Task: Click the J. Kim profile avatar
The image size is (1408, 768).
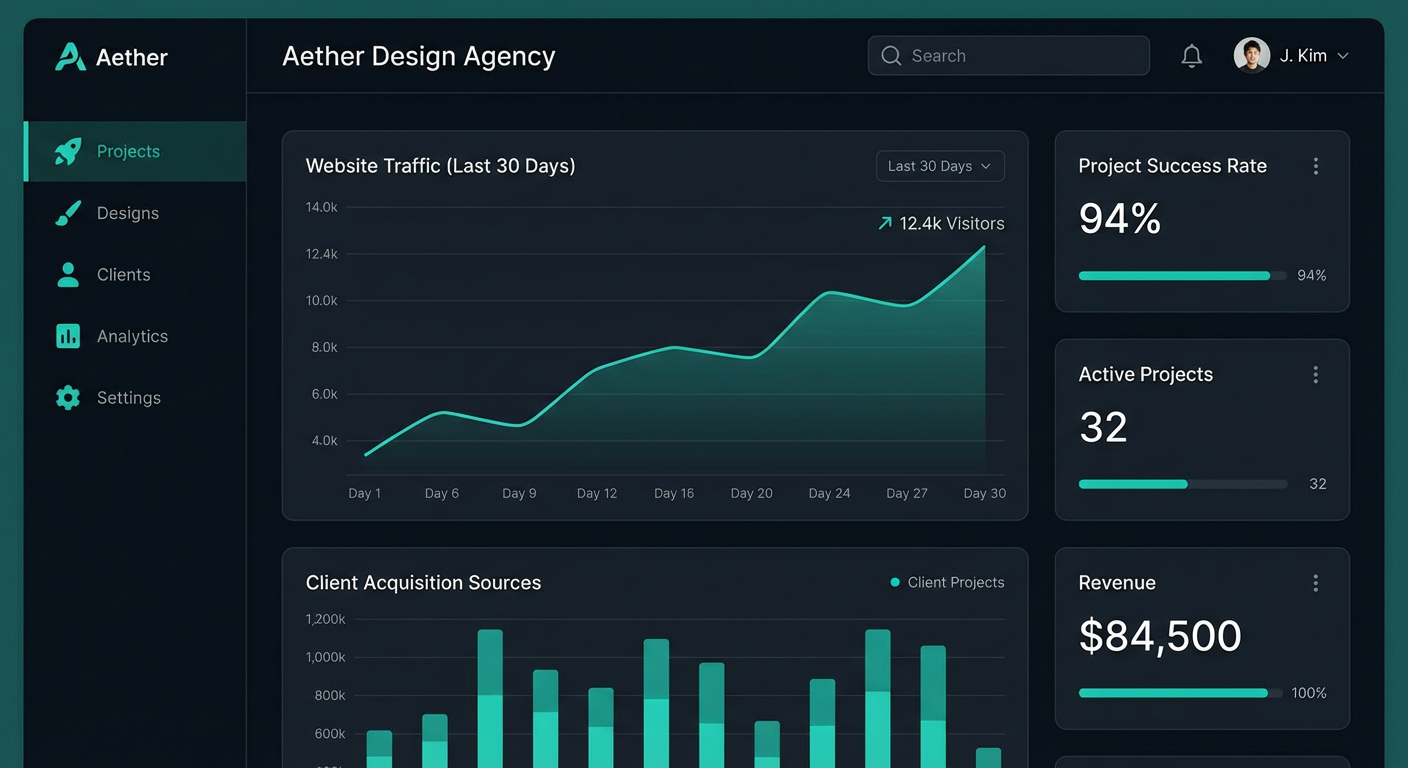Action: [1251, 56]
